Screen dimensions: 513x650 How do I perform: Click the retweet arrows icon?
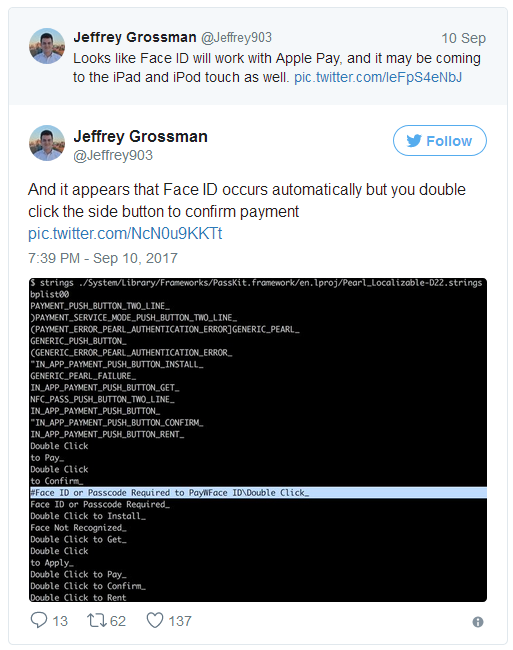click(97, 621)
